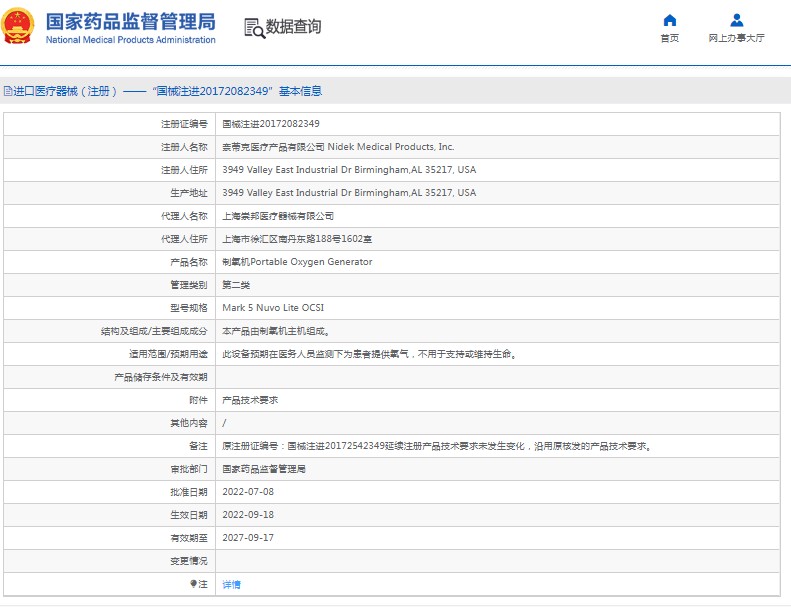Click the 产品技术要求 attachment value
Viewport: 791px width, 607px height.
(x=249, y=400)
